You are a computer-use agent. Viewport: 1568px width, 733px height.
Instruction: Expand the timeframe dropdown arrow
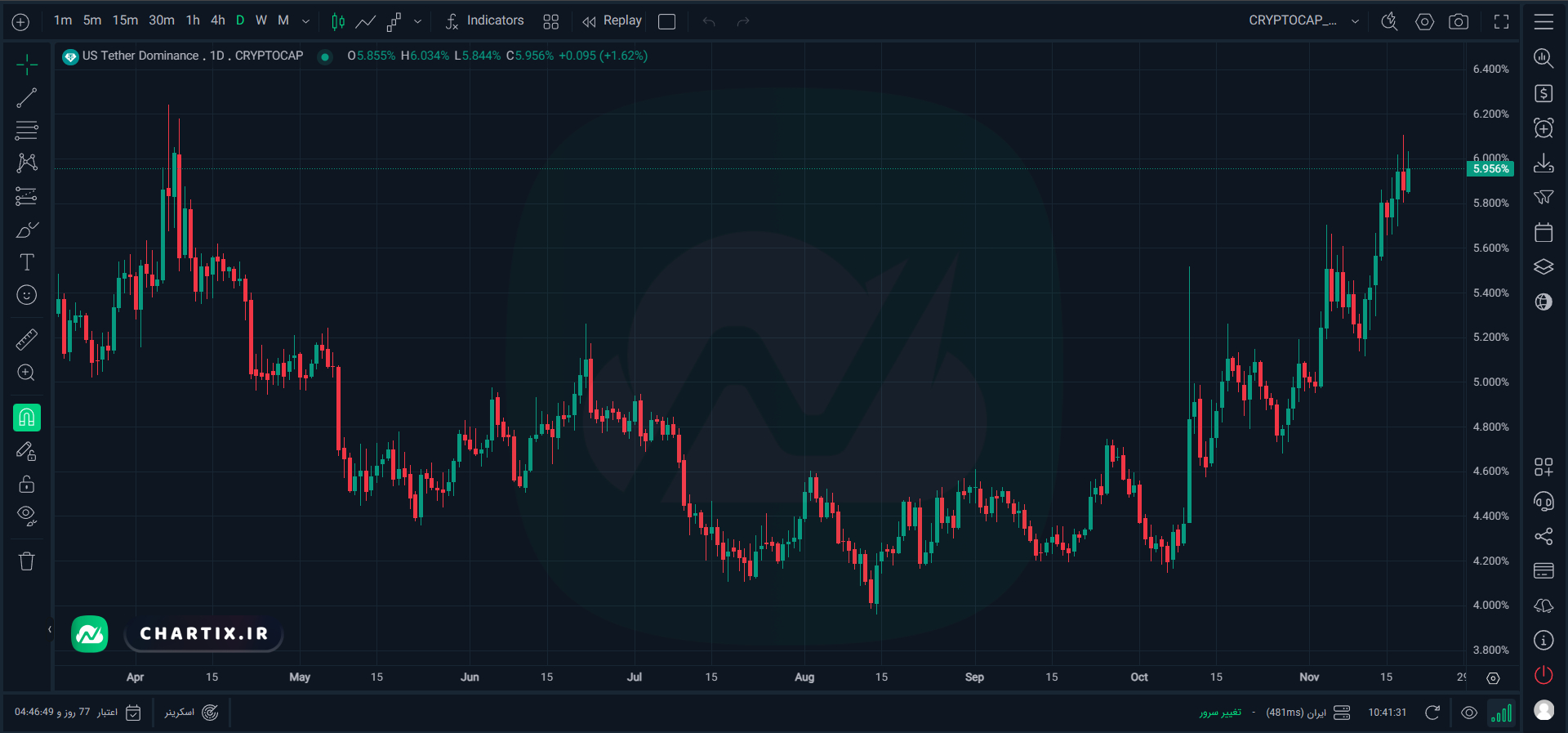tap(306, 22)
